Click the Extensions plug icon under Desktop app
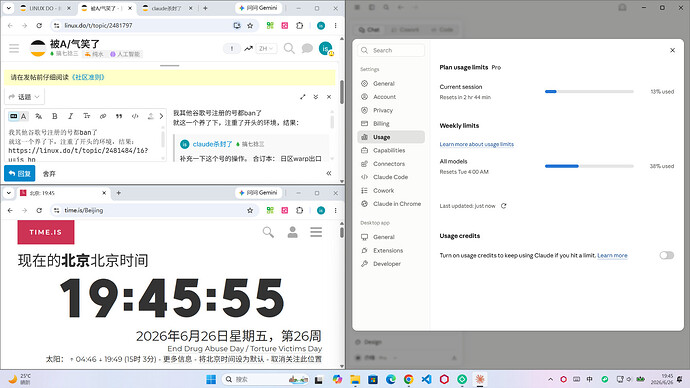This screenshot has height=388, width=690. 364,250
